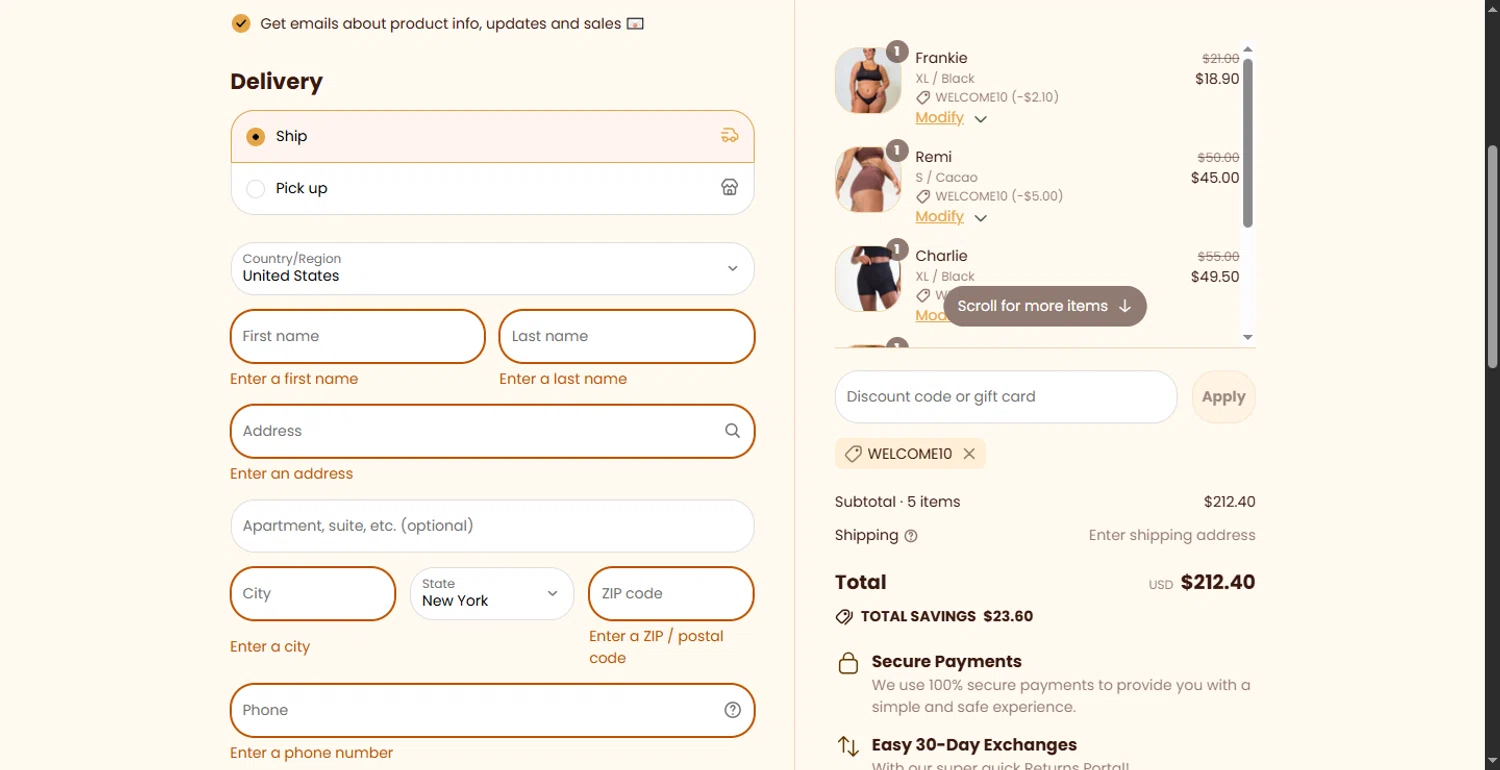Click the Discount code or gift card field
Image resolution: width=1500 pixels, height=770 pixels.
pyautogui.click(x=1006, y=397)
